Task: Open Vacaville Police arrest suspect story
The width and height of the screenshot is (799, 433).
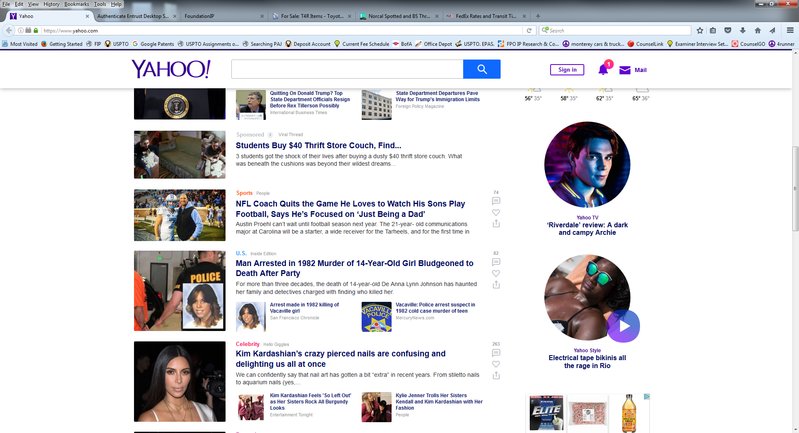Action: [x=435, y=308]
